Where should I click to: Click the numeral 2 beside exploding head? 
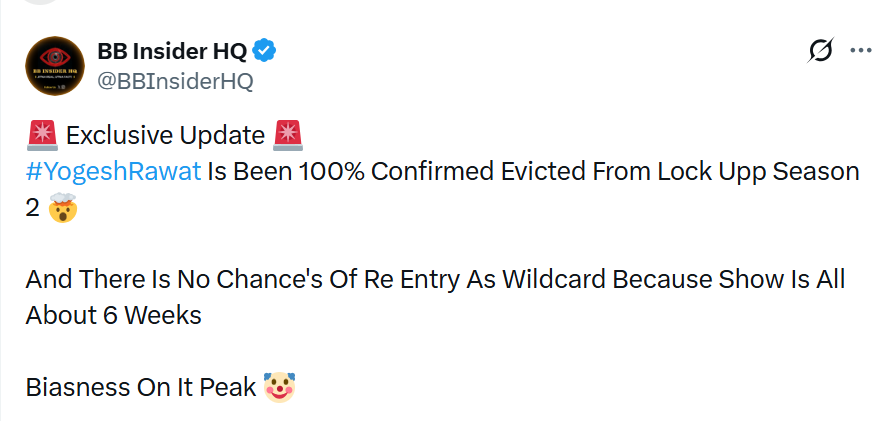tap(32, 209)
